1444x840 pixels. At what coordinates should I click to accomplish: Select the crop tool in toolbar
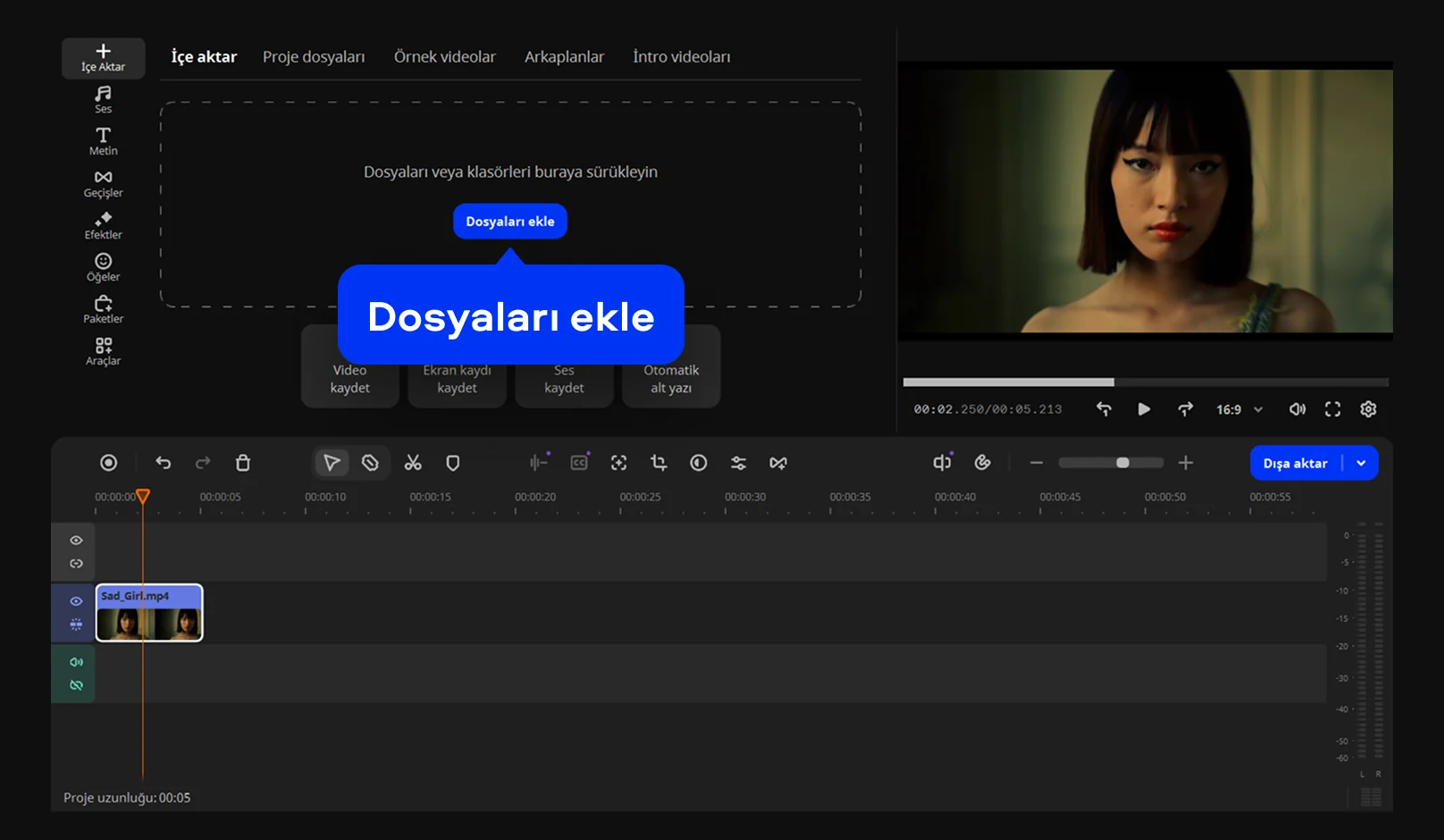coord(659,463)
